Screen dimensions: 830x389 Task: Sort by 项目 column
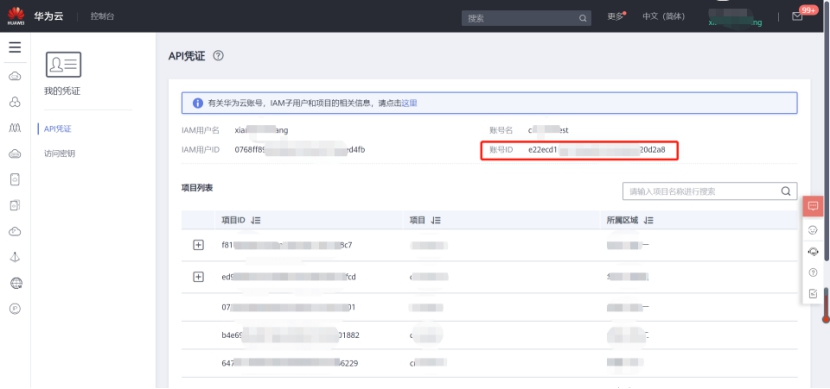click(435, 220)
